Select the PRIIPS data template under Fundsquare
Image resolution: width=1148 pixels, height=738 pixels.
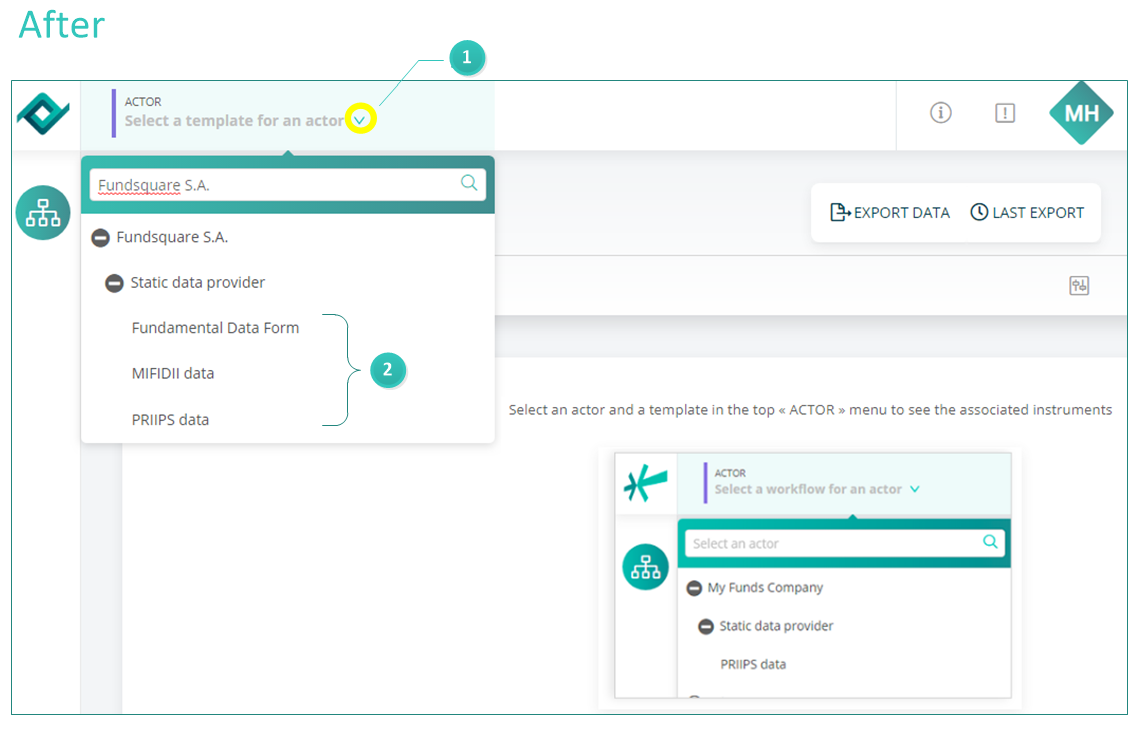pyautogui.click(x=170, y=420)
